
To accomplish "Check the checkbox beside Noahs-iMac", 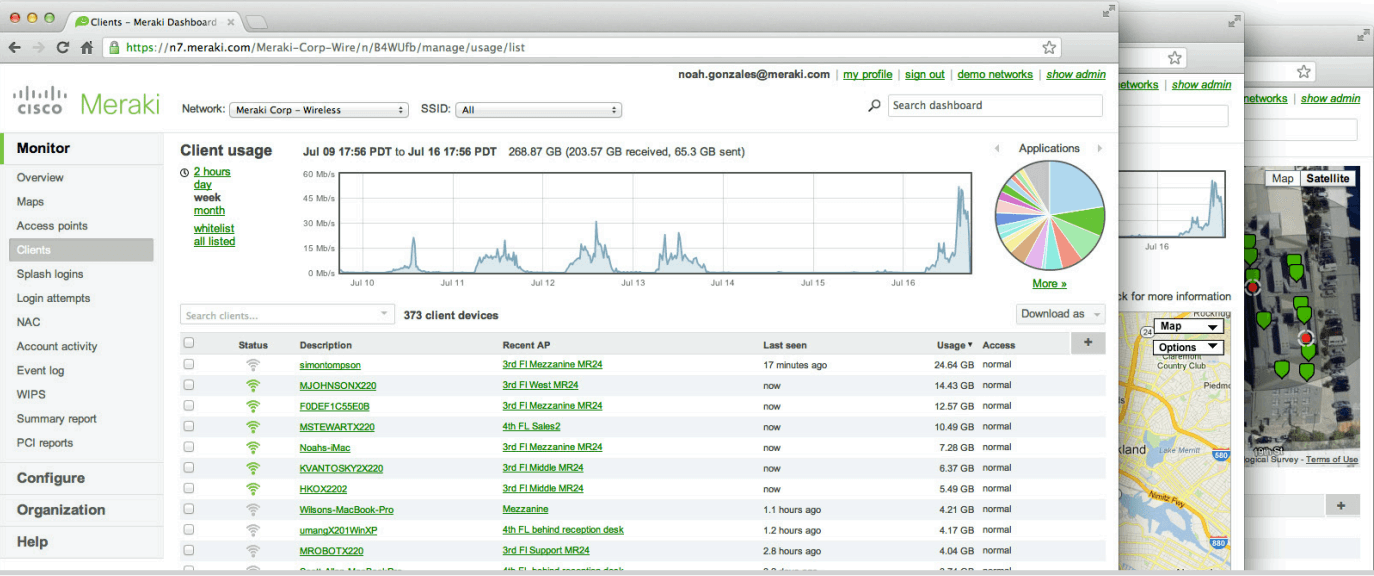I will click(x=188, y=447).
